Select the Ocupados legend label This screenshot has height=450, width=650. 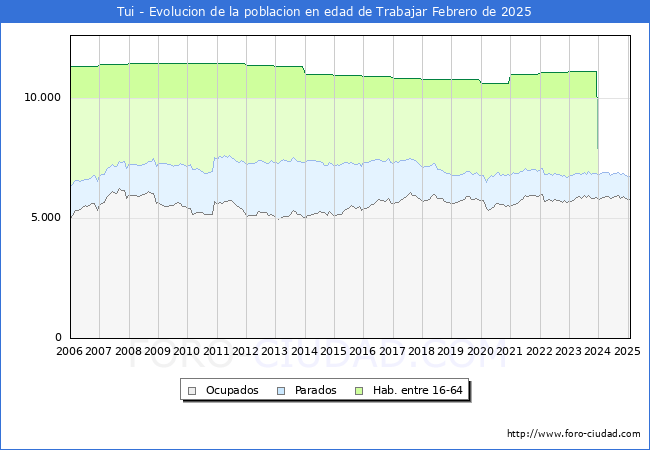[232, 390]
